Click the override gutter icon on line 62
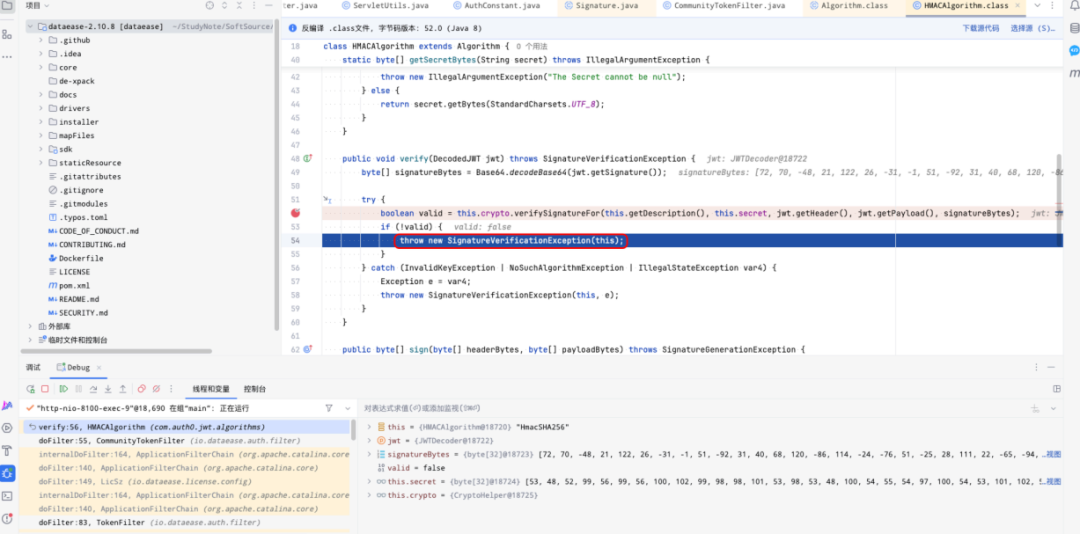This screenshot has height=534, width=1080. click(307, 349)
